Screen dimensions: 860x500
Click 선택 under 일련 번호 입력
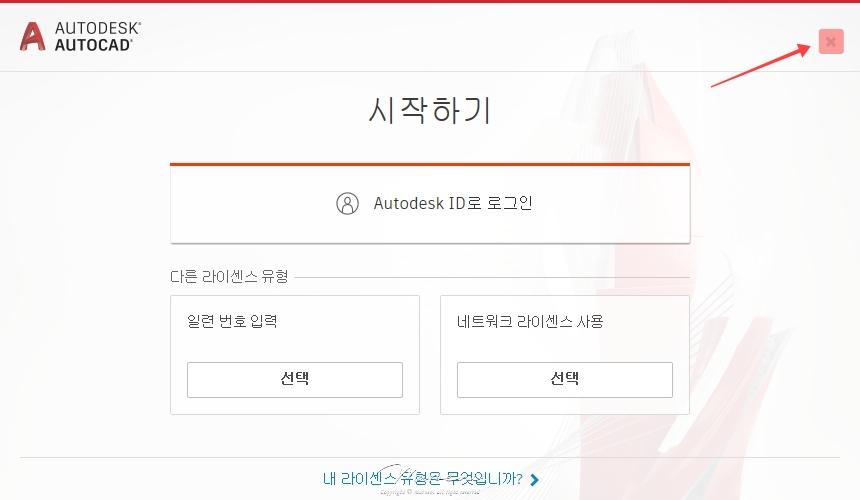coord(295,379)
